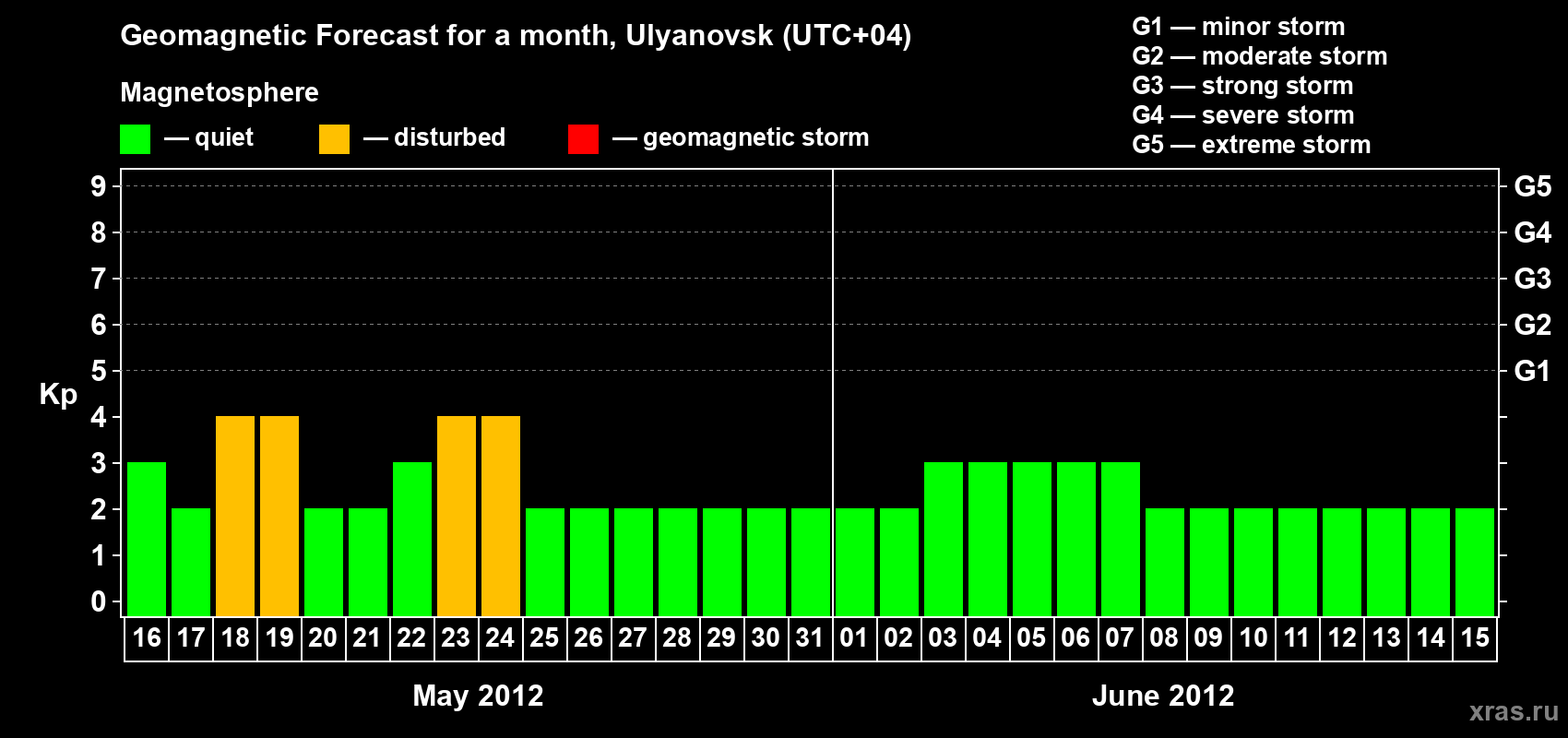Screen dimensions: 1568x738
Task: Click 'G1 — minor storm' legend text
Action: (1239, 27)
